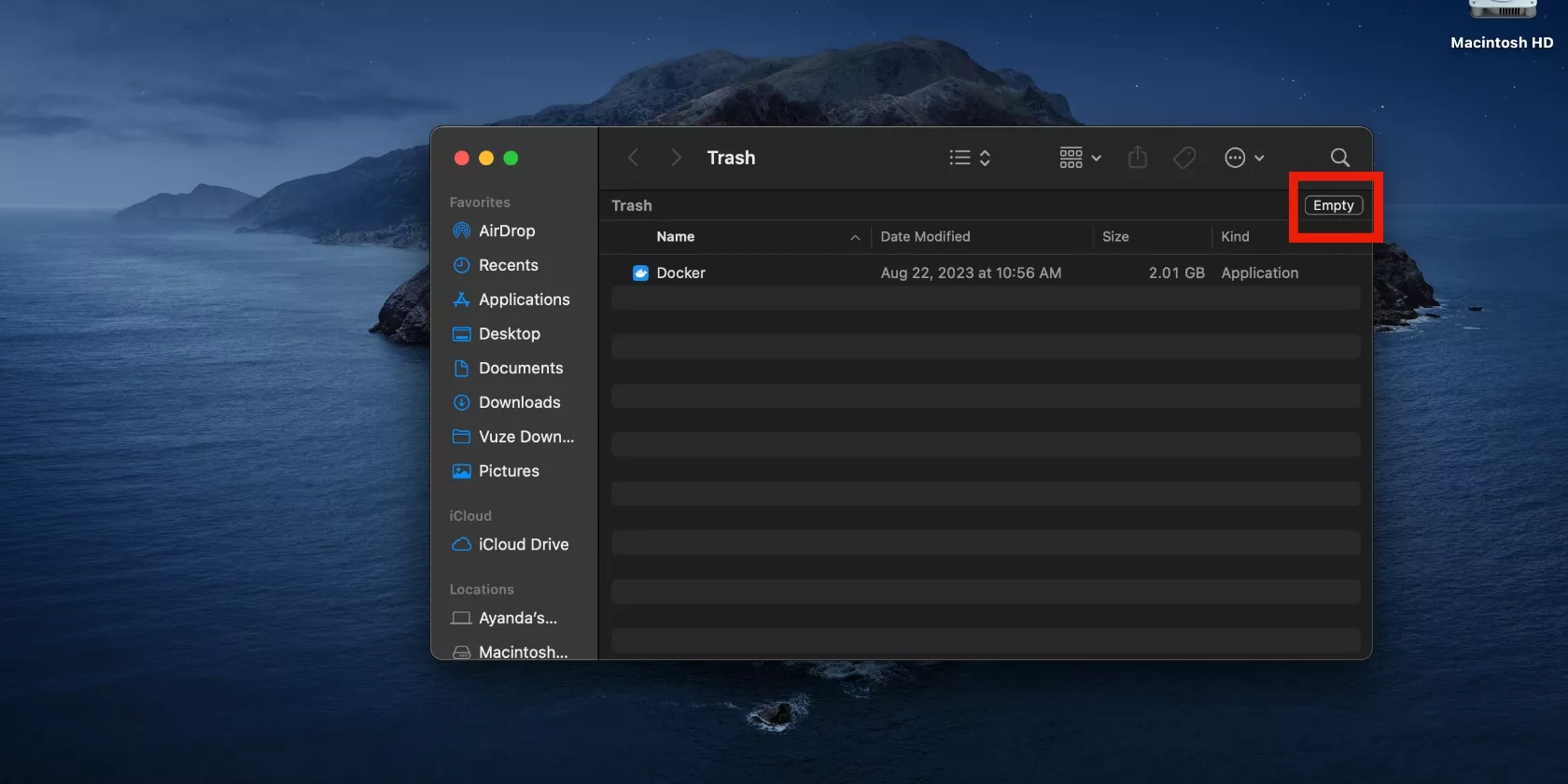This screenshot has width=1568, height=784.
Task: Go back with the left chevron
Action: point(633,158)
